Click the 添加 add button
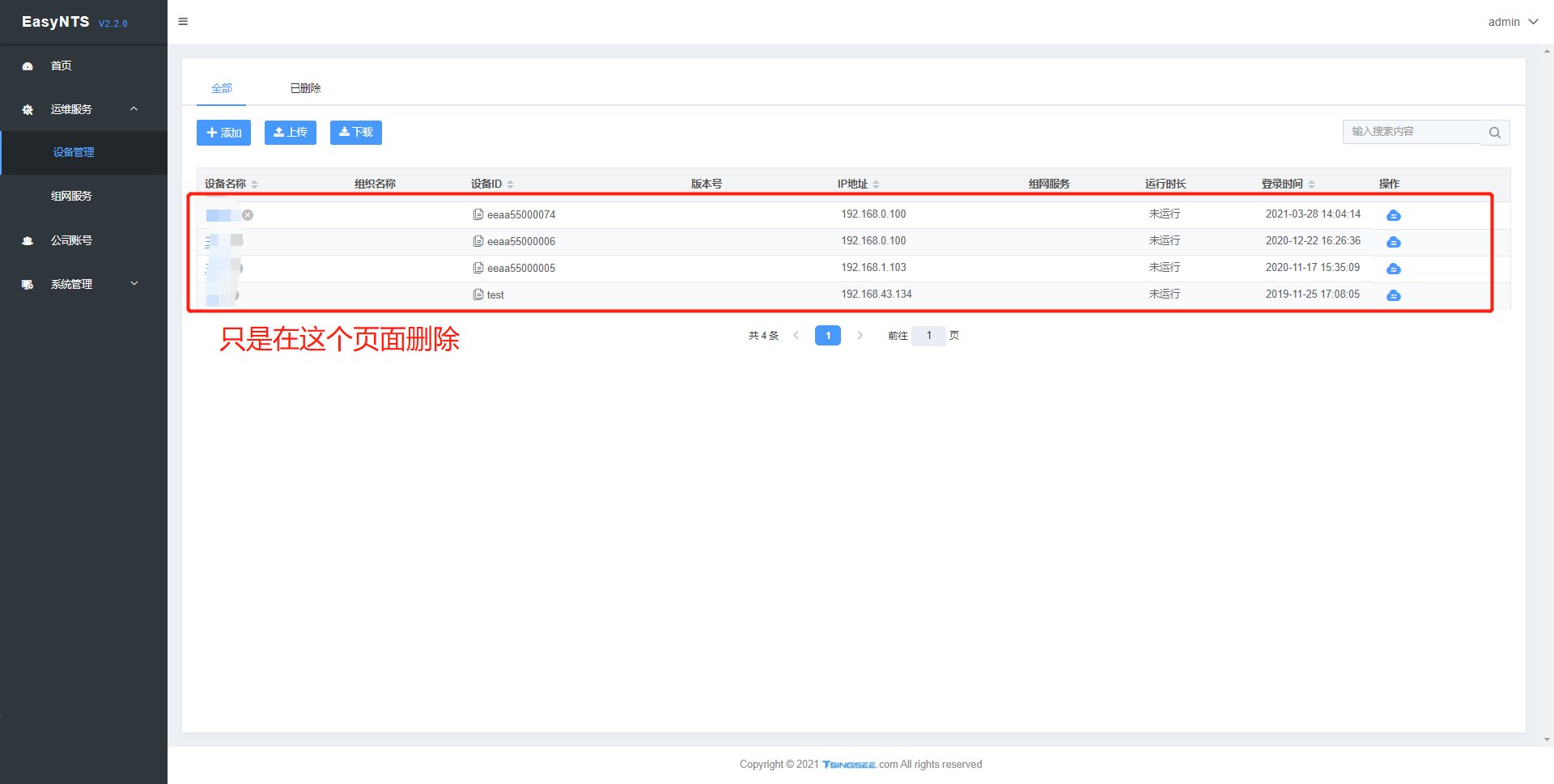The image size is (1554, 784). [223, 133]
